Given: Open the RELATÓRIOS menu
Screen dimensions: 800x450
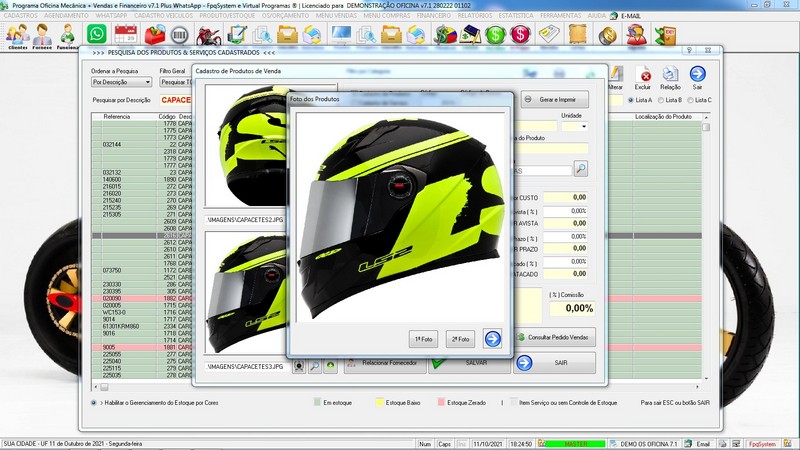Looking at the screenshot, I should pos(474,16).
